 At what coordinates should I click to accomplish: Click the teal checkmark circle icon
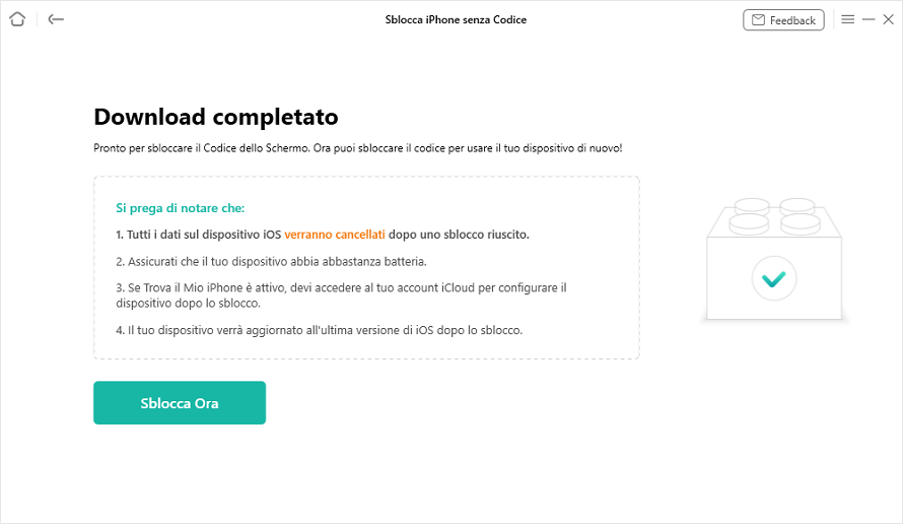coord(773,279)
